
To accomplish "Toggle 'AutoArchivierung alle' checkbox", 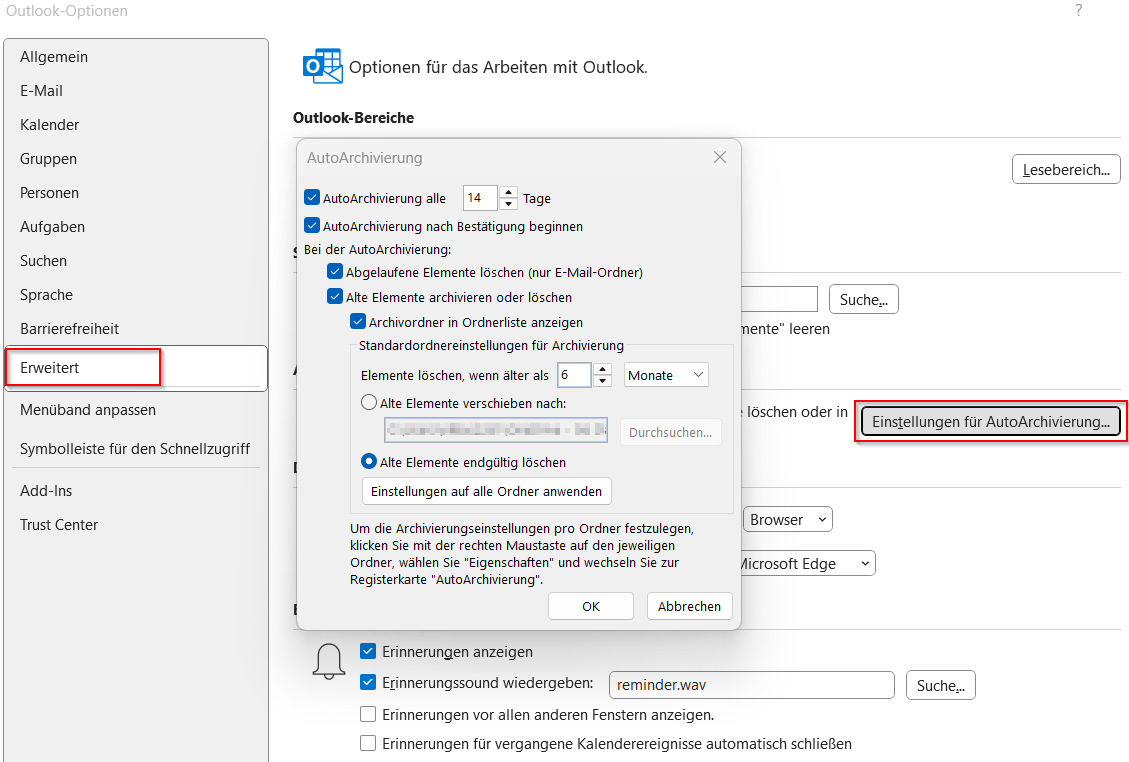I will pos(312,197).
